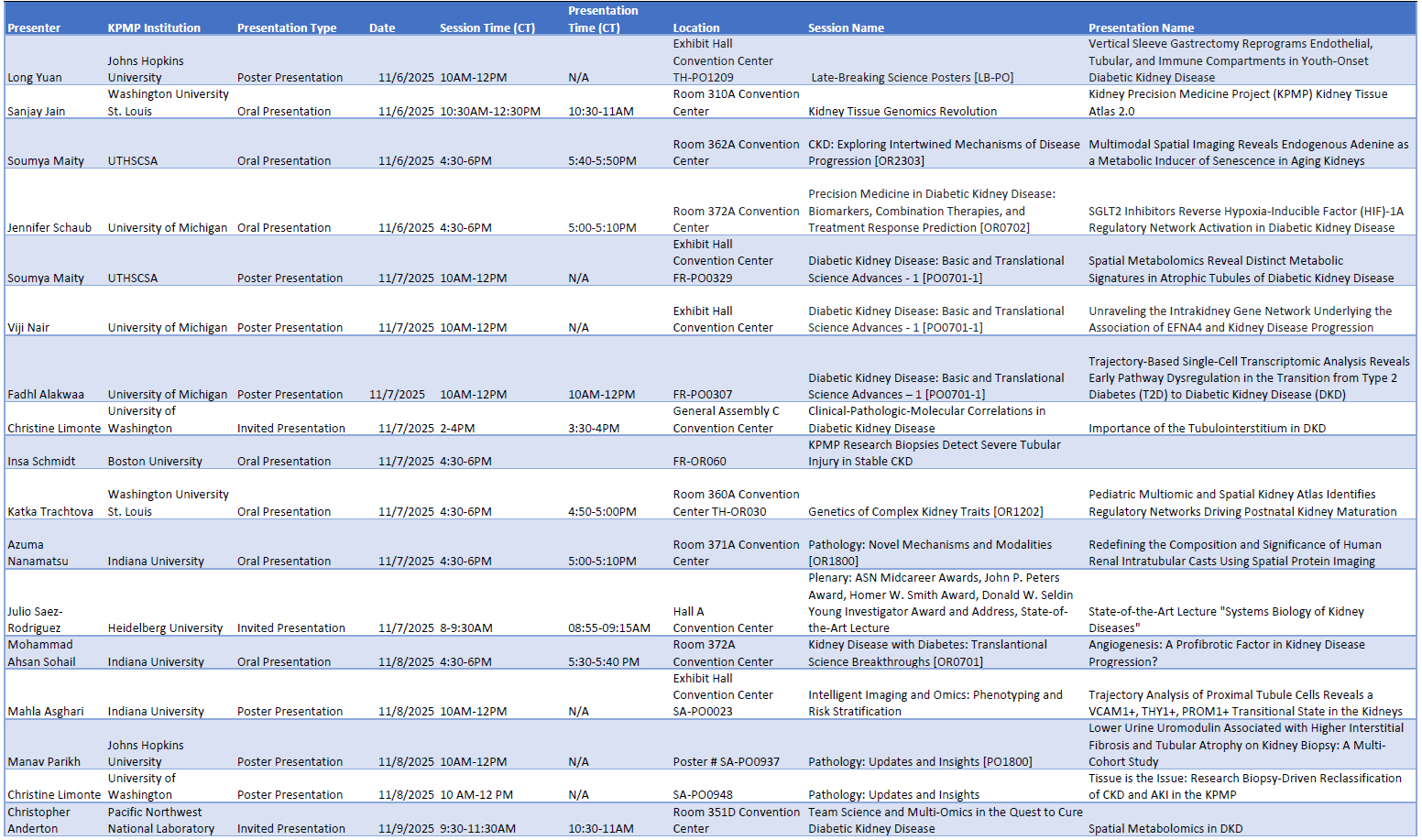
Task: Select Angiogenesis: A Profibrotic Factor cell
Action: [x=1226, y=653]
